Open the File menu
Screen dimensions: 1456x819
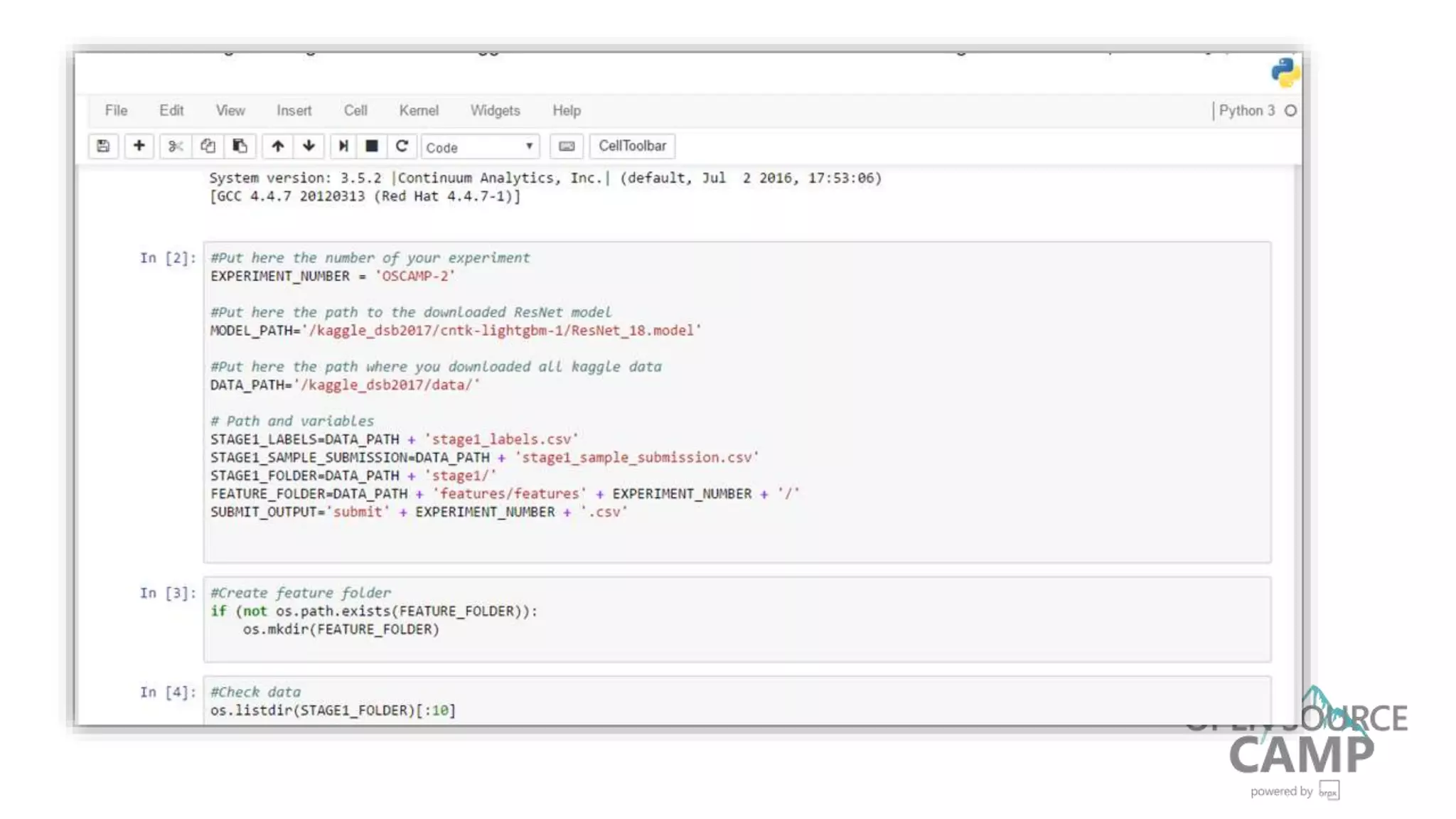click(116, 110)
